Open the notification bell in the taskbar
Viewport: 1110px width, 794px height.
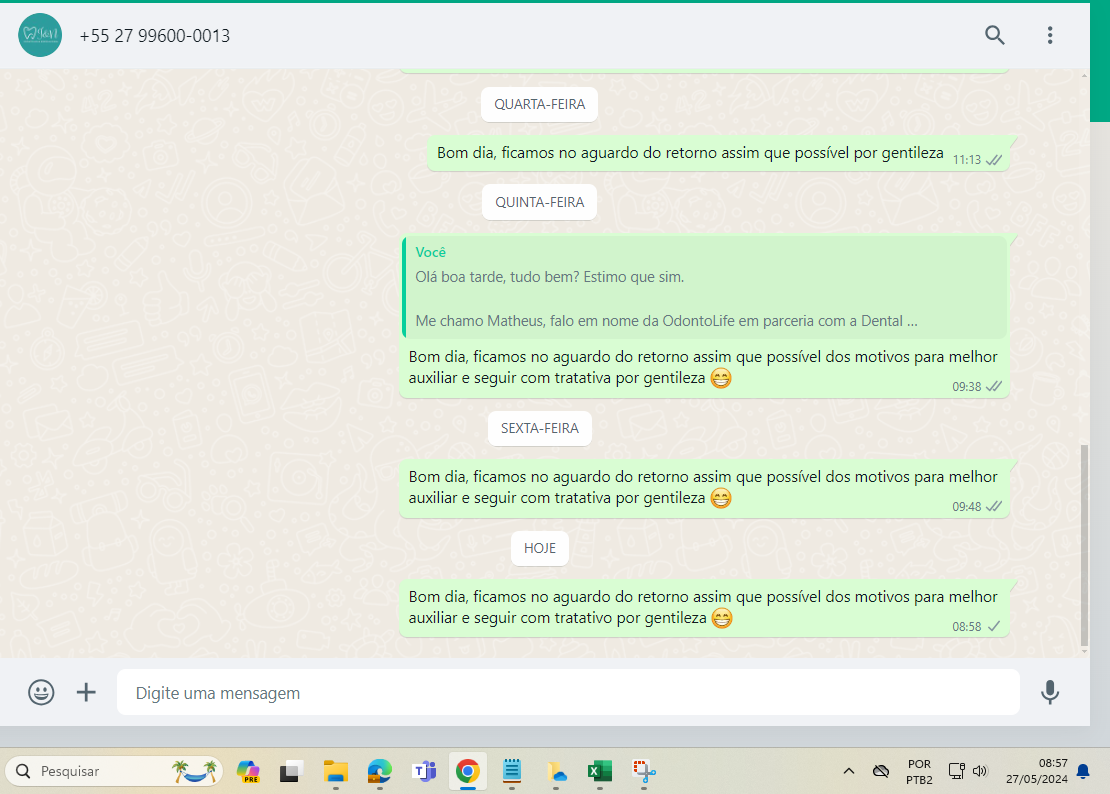pos(1083,771)
